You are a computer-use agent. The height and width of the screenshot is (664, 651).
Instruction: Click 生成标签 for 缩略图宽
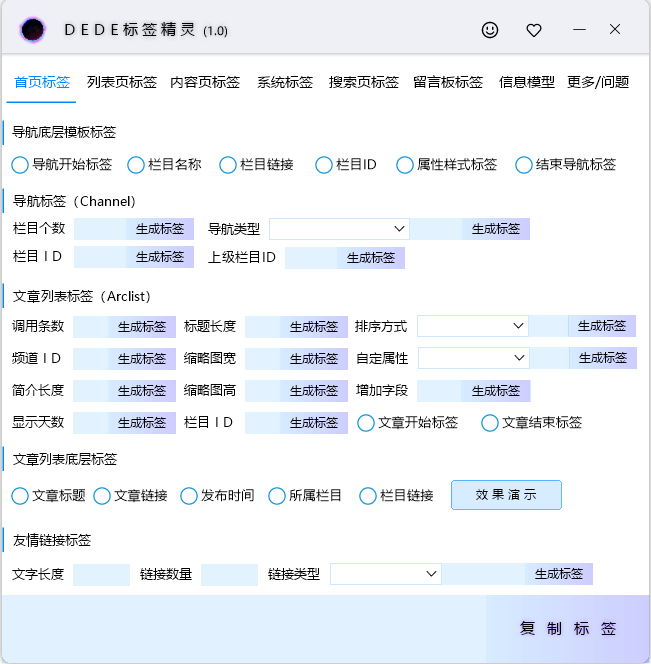313,359
